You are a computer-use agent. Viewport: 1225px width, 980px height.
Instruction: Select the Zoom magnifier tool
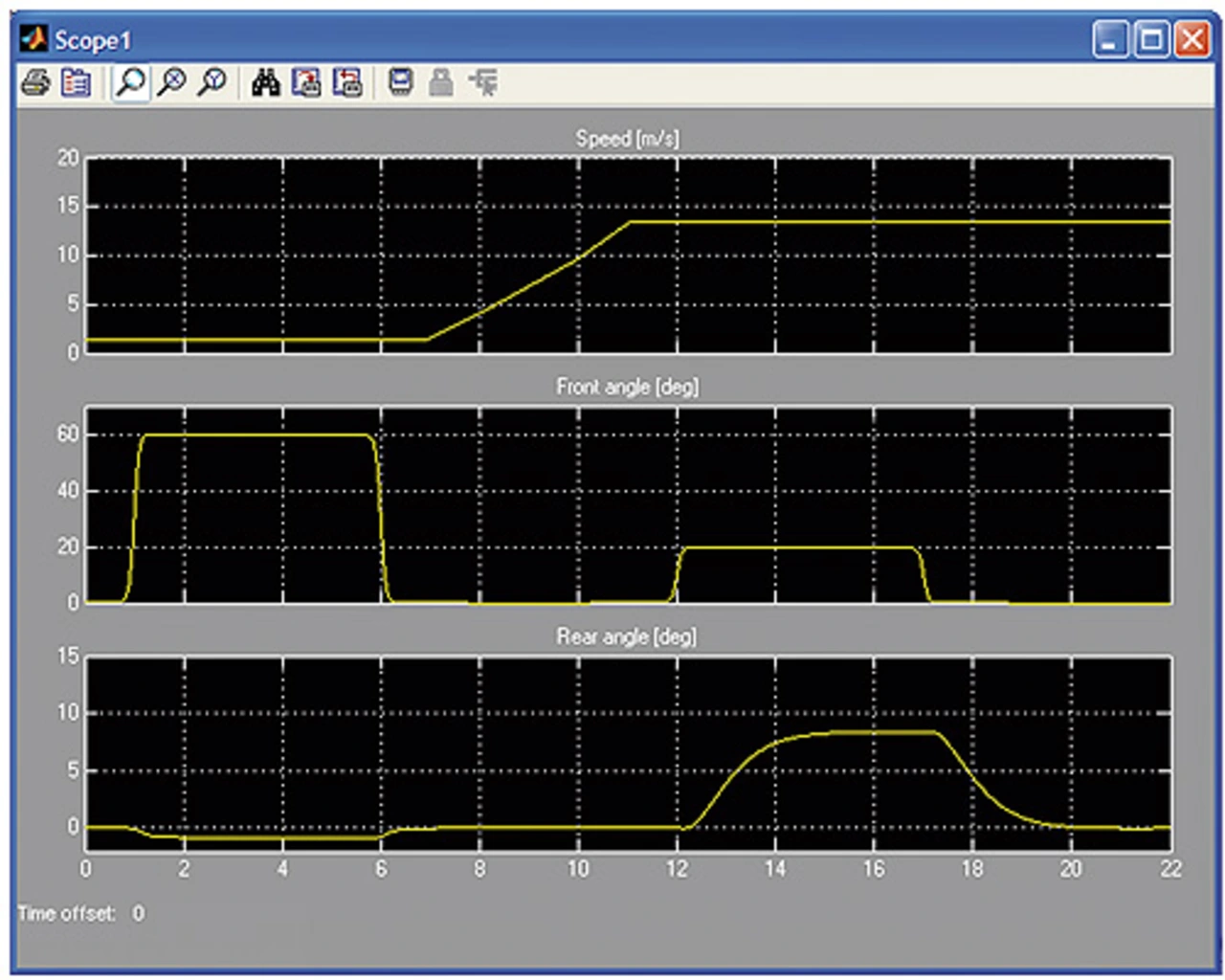point(130,83)
